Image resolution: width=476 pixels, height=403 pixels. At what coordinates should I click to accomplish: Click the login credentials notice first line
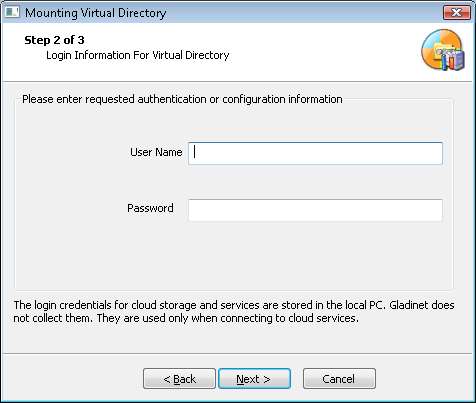[234, 305]
